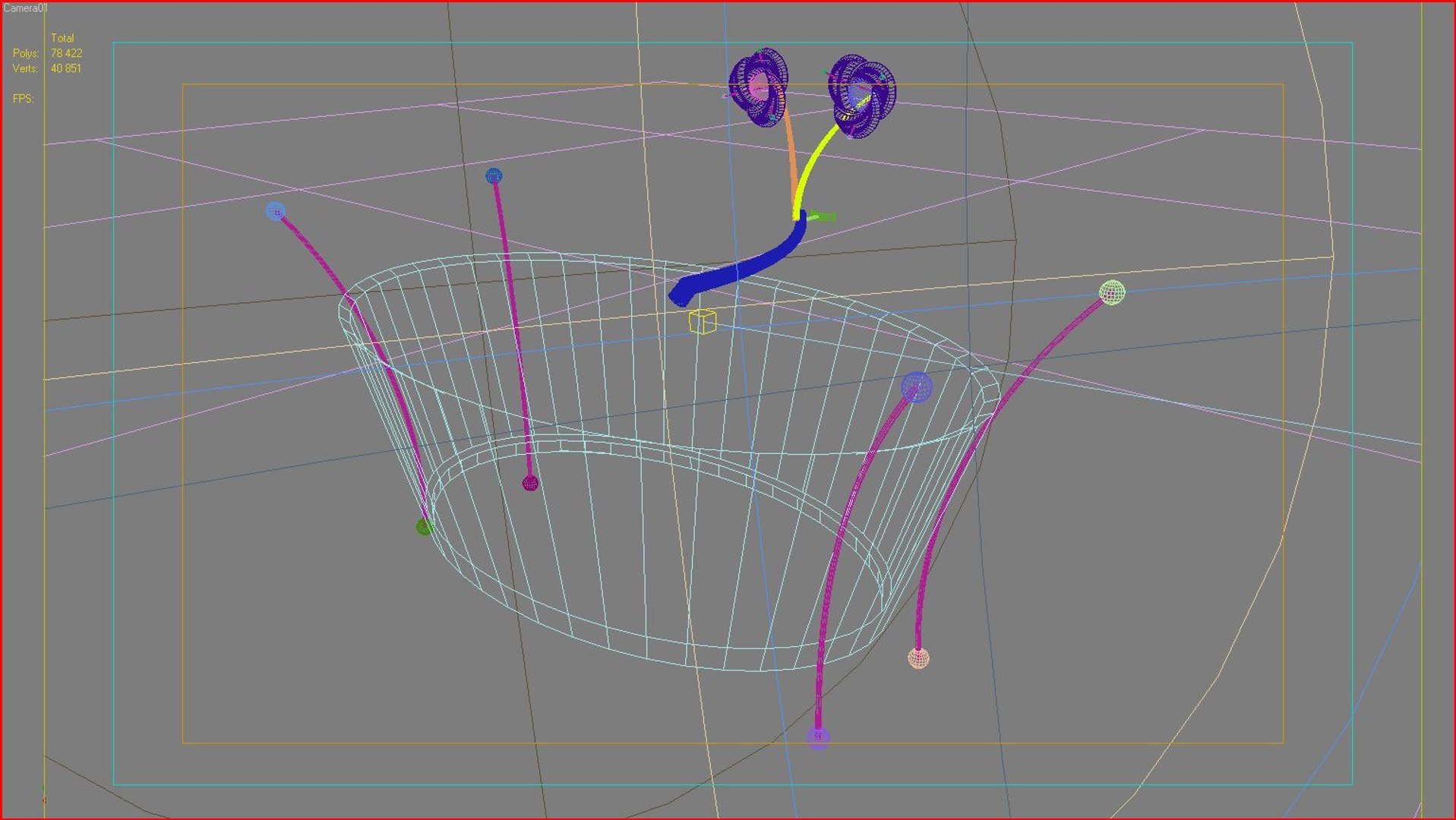This screenshot has width=1456, height=820.
Task: Select the blue sphere atop the second magenta rod
Action: (x=494, y=176)
